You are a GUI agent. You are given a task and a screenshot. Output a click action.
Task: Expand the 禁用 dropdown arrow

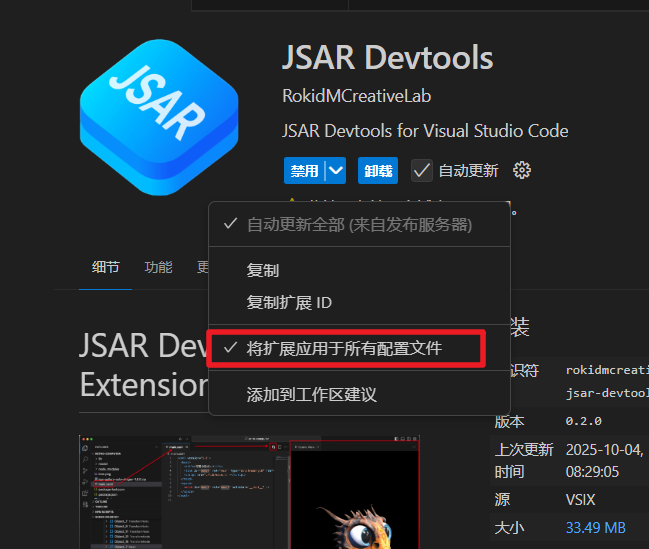point(336,171)
